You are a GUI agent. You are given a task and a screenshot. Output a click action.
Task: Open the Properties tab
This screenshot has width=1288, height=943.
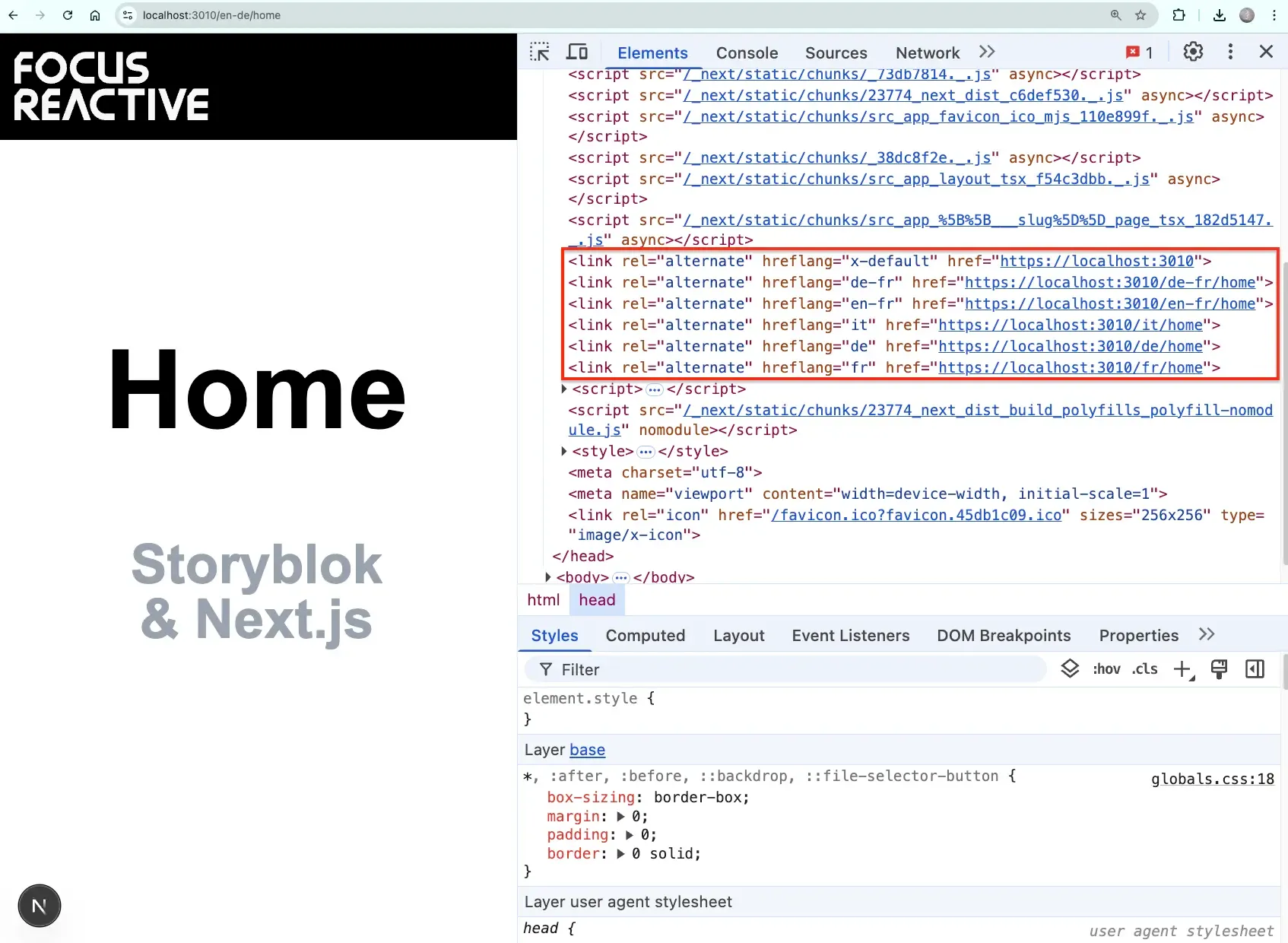tap(1138, 636)
